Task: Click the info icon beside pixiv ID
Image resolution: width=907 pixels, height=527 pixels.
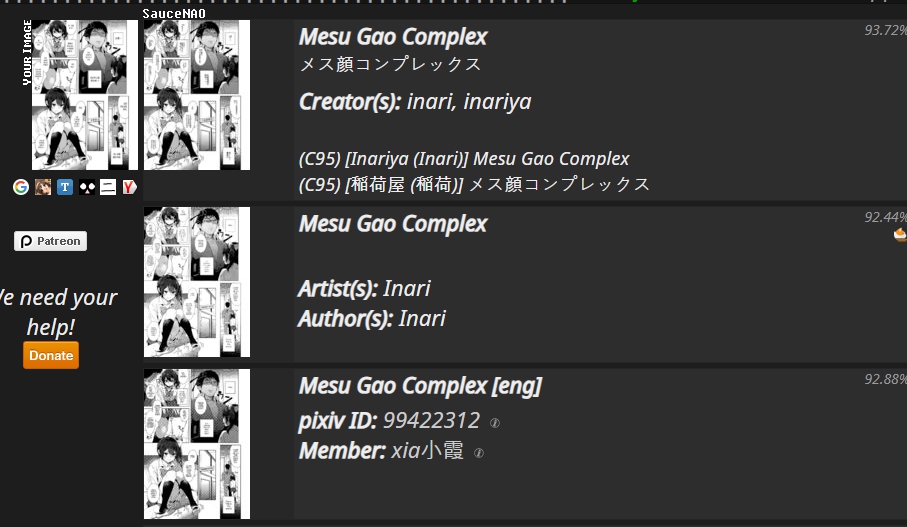Action: tap(495, 423)
